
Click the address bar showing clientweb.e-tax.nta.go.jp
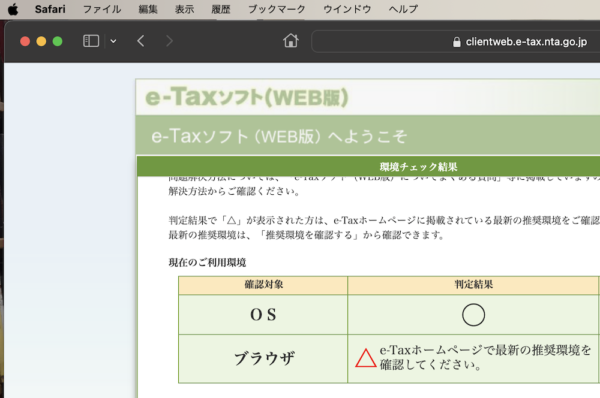coord(455,41)
